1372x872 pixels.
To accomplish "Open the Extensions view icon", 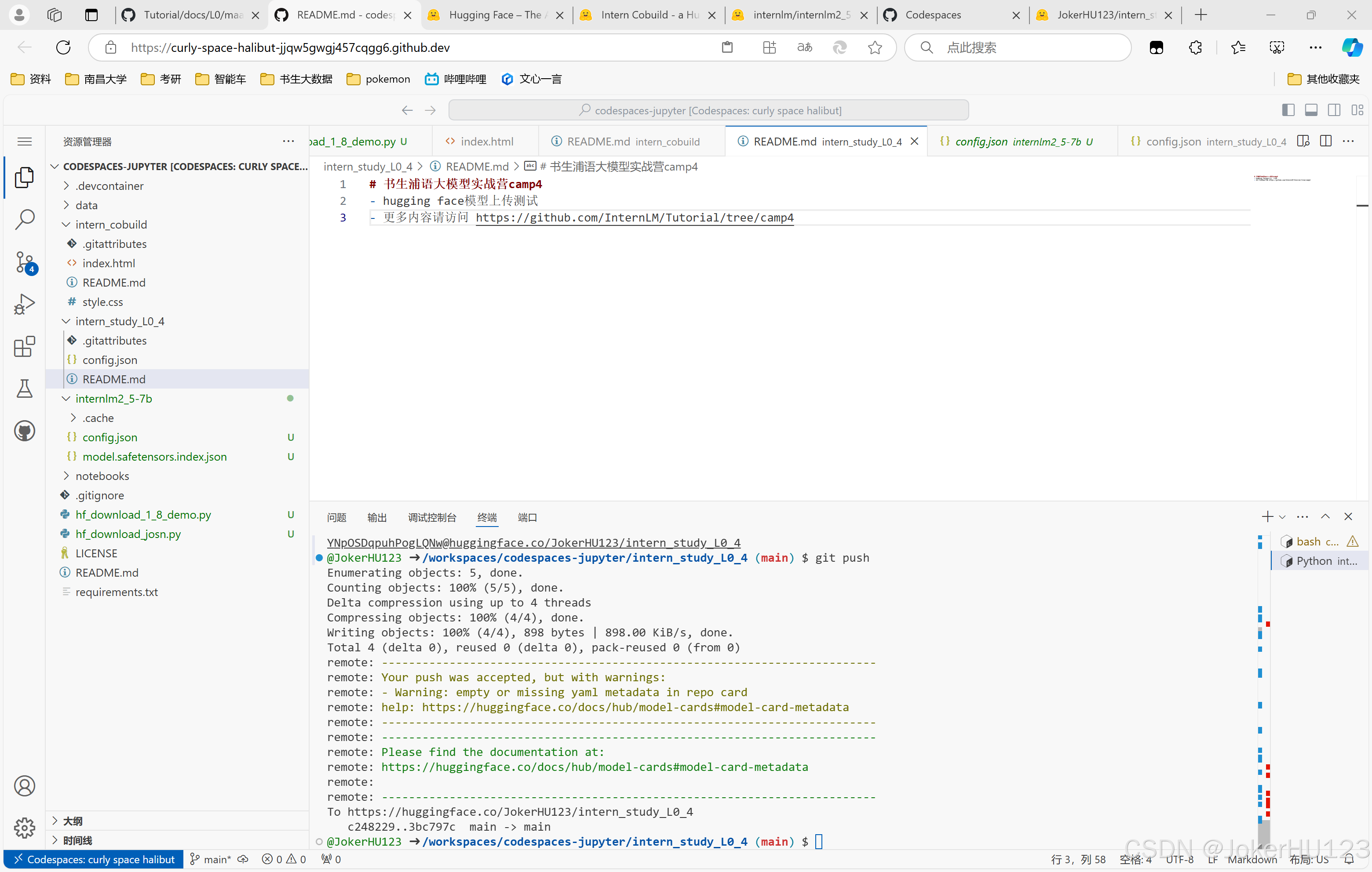I will (x=25, y=346).
